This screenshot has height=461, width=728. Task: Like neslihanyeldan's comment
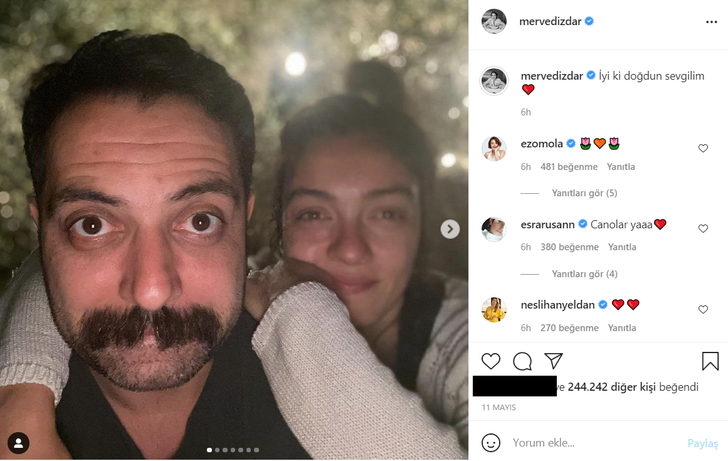tap(703, 309)
